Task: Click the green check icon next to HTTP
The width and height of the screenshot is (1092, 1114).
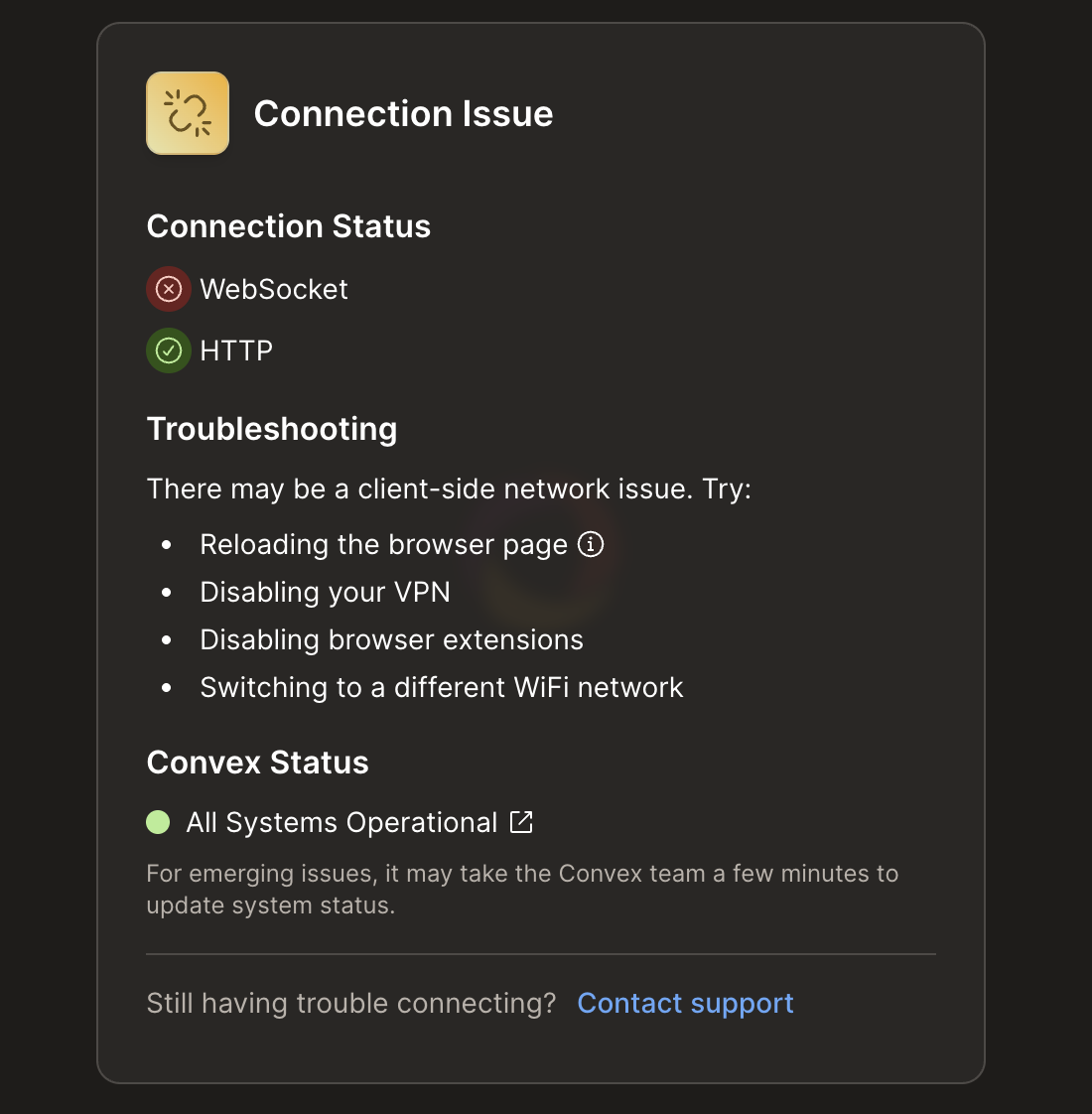Action: [x=168, y=350]
